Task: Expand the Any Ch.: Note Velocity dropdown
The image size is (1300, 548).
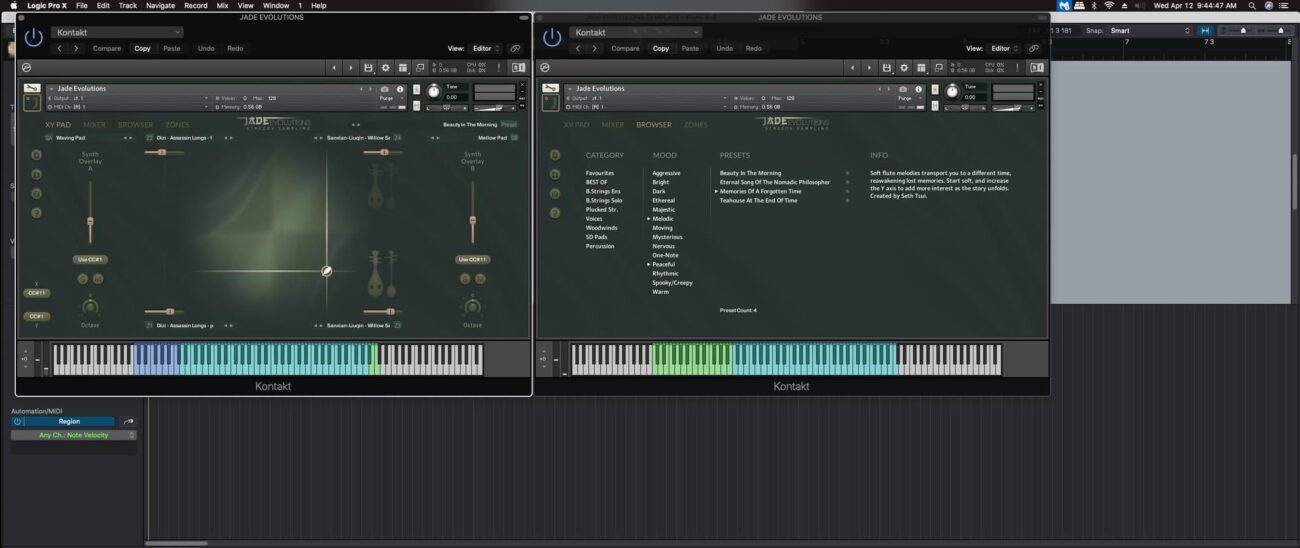Action: tap(74, 435)
